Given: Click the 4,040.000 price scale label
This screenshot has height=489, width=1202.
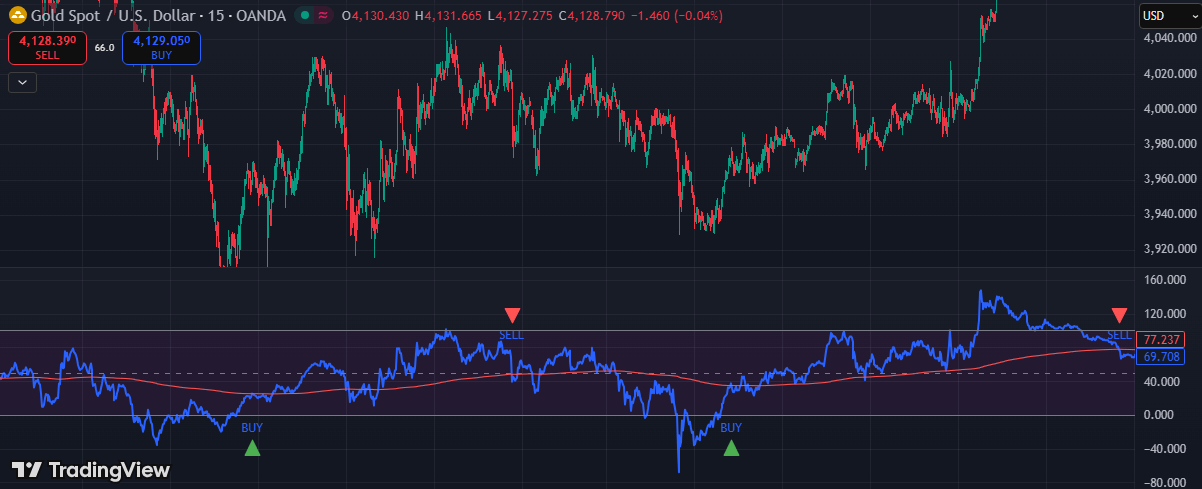Looking at the screenshot, I should pos(1166,39).
